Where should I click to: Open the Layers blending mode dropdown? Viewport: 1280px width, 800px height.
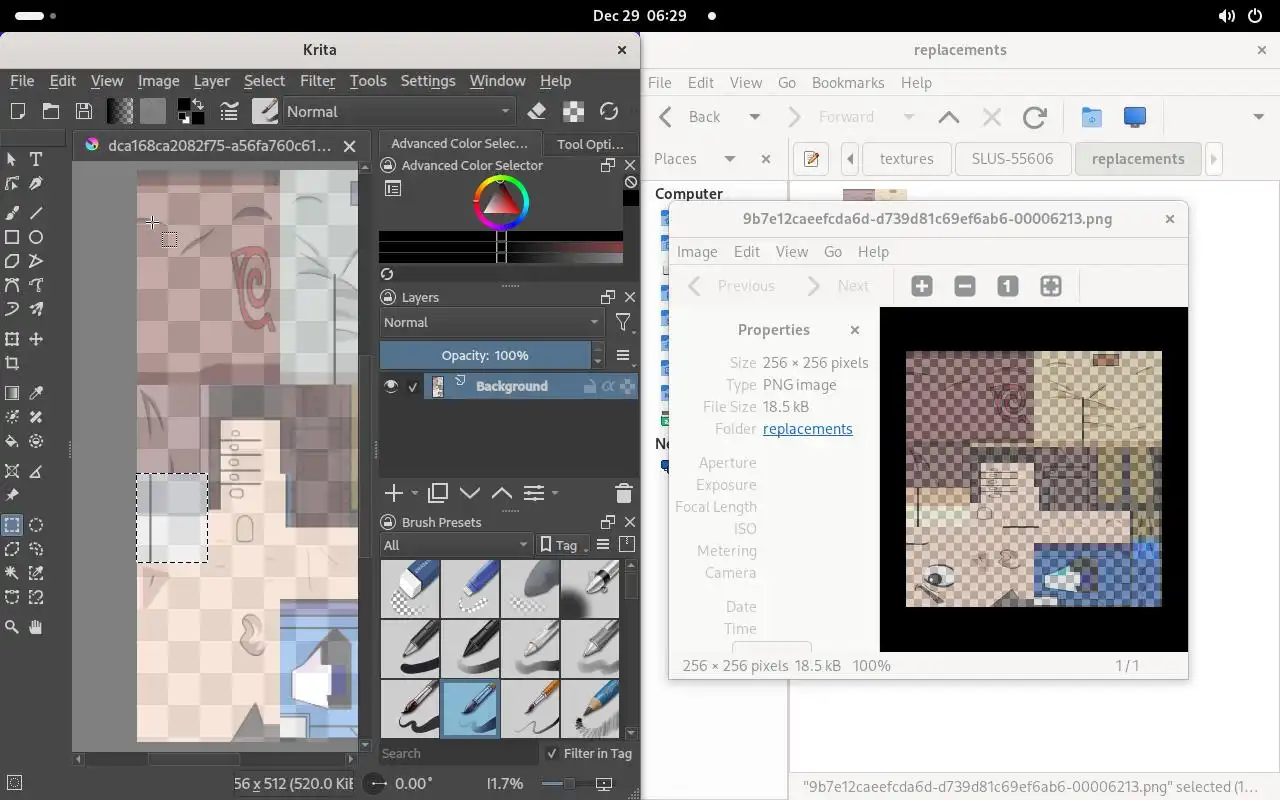pyautogui.click(x=492, y=322)
